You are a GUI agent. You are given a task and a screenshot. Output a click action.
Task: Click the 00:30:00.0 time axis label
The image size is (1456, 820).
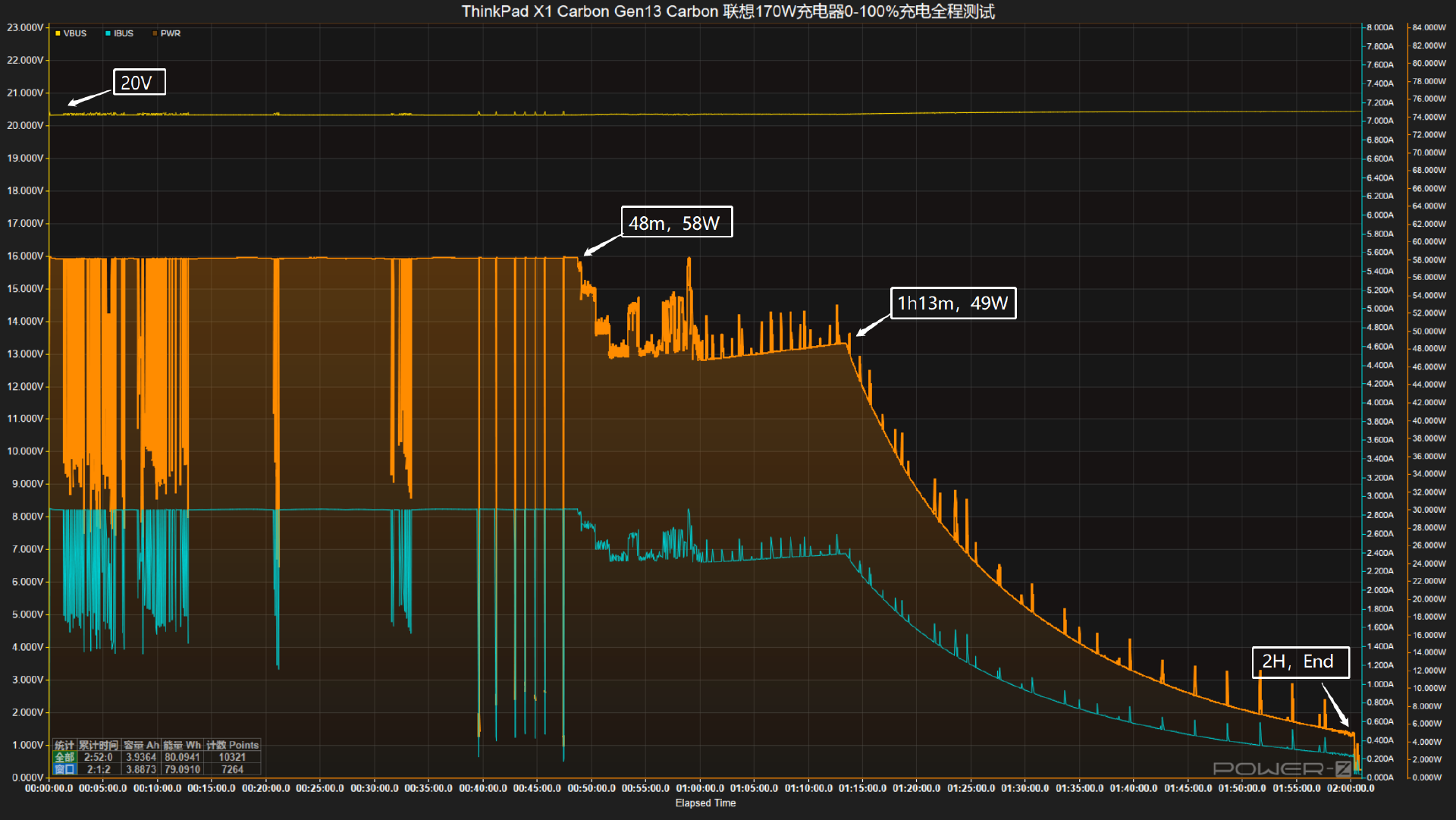375,788
